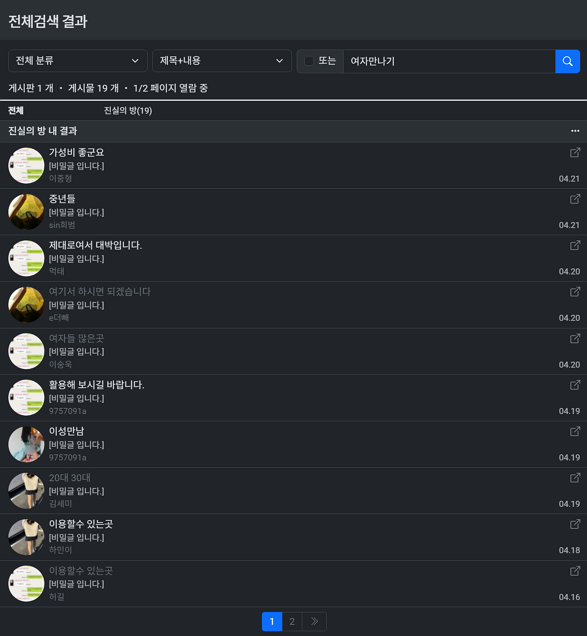Click the 04.18 date entry
Screen dimensions: 587x636
[569, 550]
